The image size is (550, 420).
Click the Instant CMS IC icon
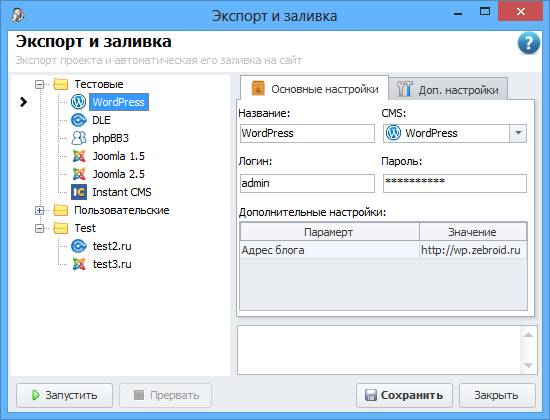point(79,192)
